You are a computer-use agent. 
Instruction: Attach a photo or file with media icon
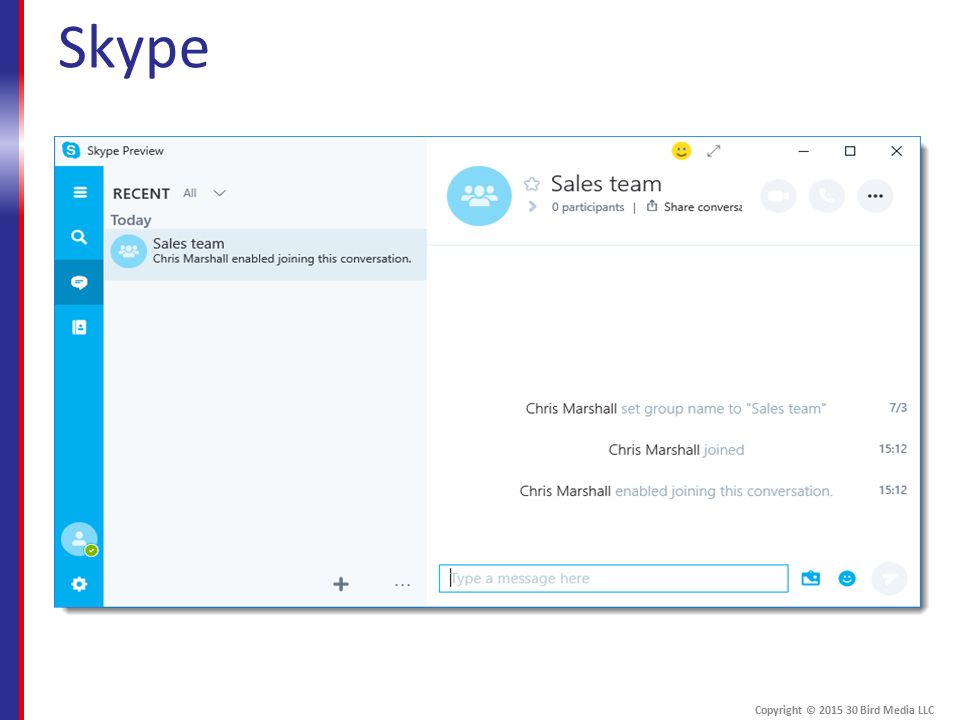[x=811, y=578]
